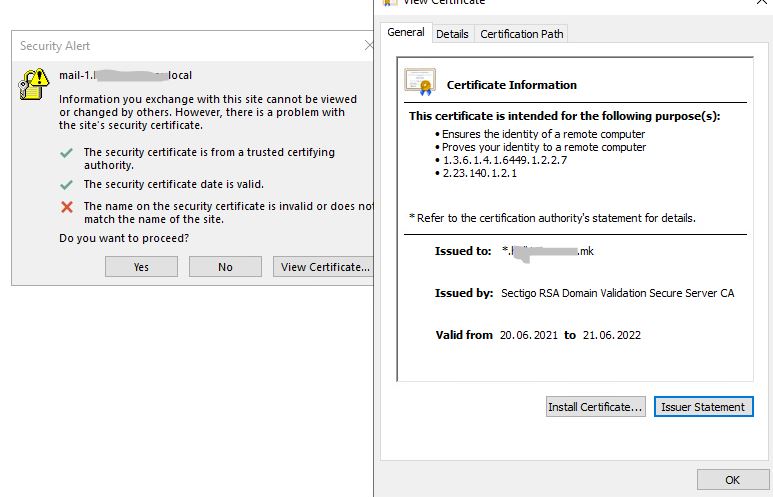Viewport: 773px width, 497px height.
Task: Open the Issuer Statement
Action: coord(703,407)
